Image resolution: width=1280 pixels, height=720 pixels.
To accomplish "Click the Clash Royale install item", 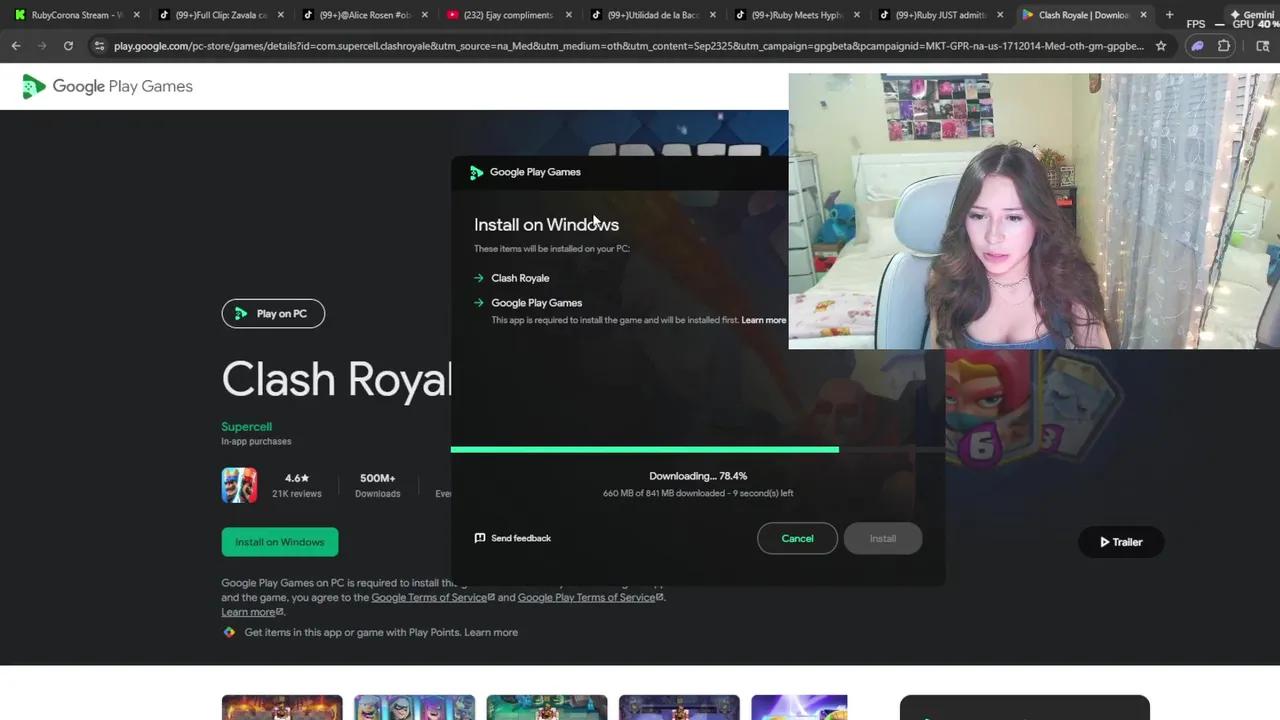I will tap(520, 278).
